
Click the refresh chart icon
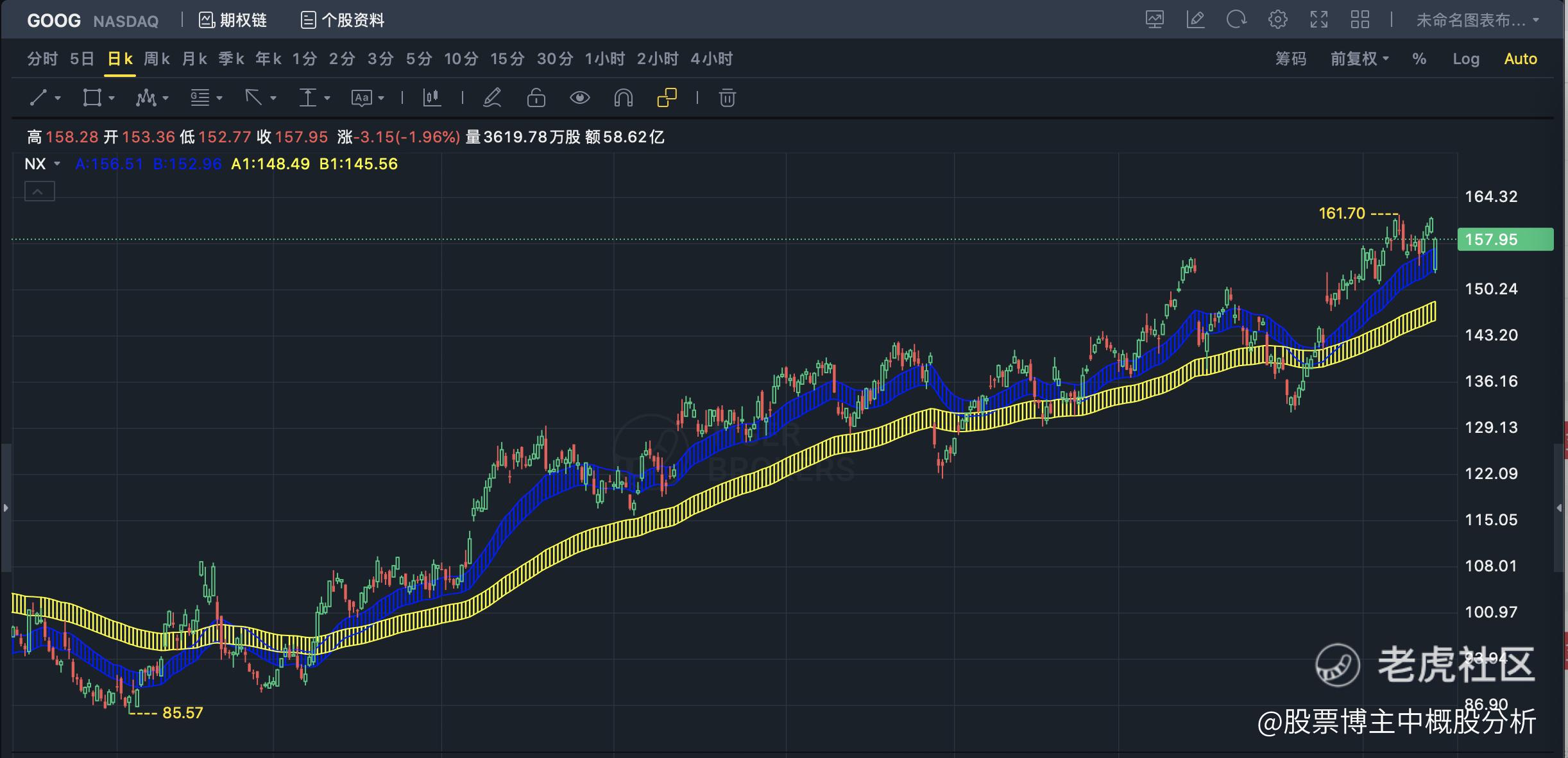pos(1236,20)
